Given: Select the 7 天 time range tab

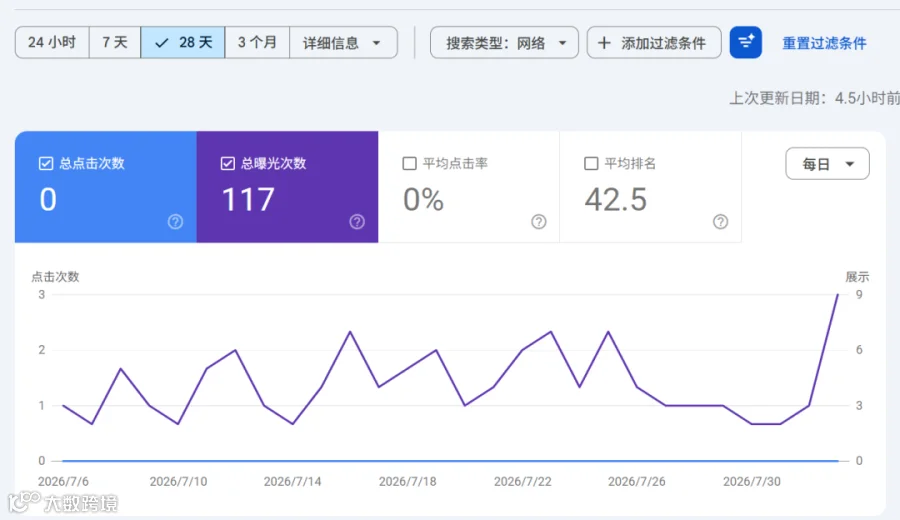Looking at the screenshot, I should point(115,42).
